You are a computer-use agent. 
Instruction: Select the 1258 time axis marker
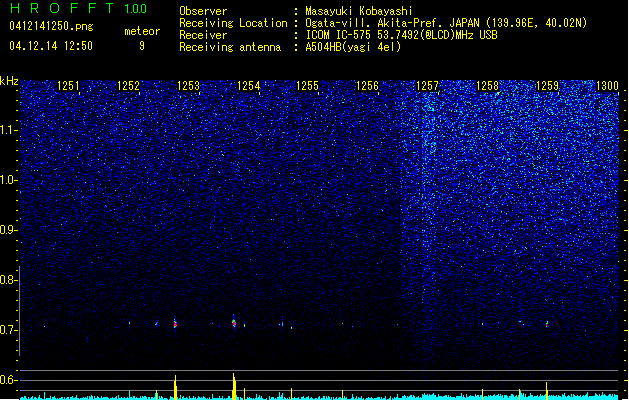(x=487, y=86)
